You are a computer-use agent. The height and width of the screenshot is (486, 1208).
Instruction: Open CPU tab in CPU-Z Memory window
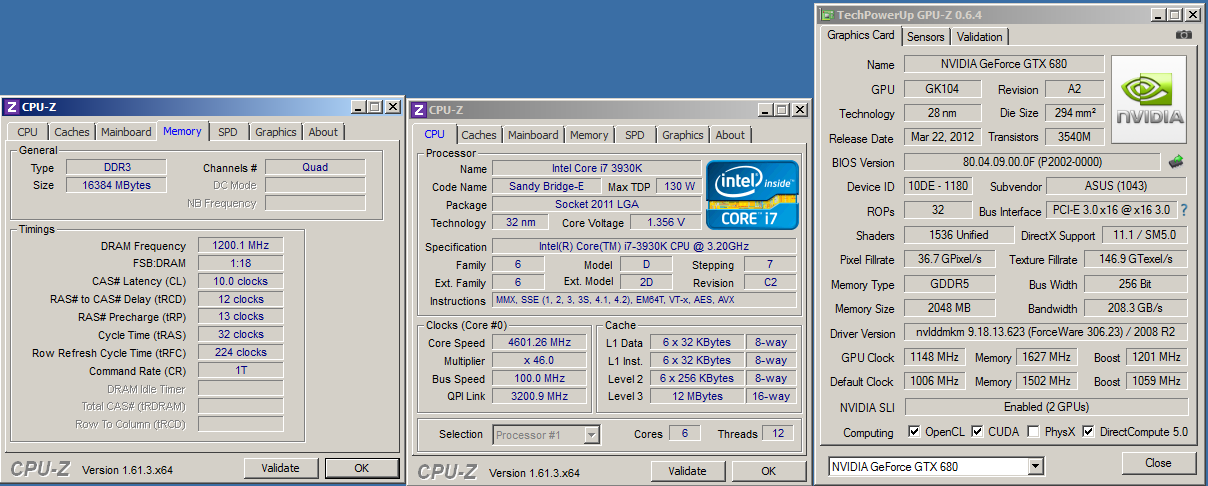(x=27, y=132)
